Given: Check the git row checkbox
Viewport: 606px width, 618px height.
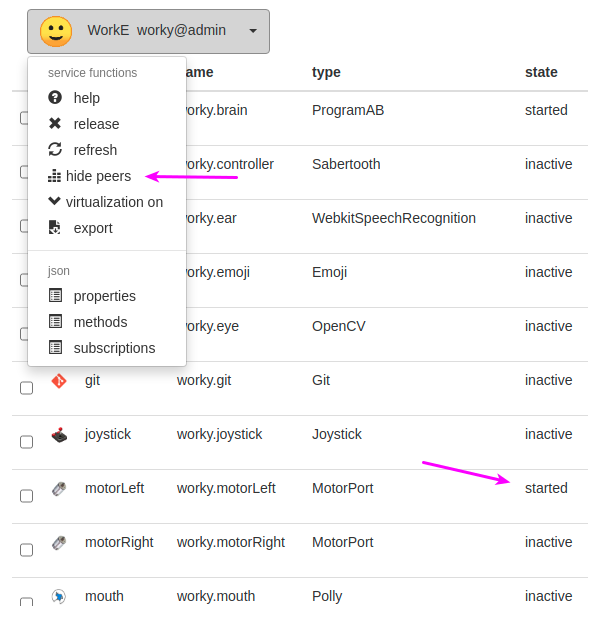Looking at the screenshot, I should coord(26,388).
